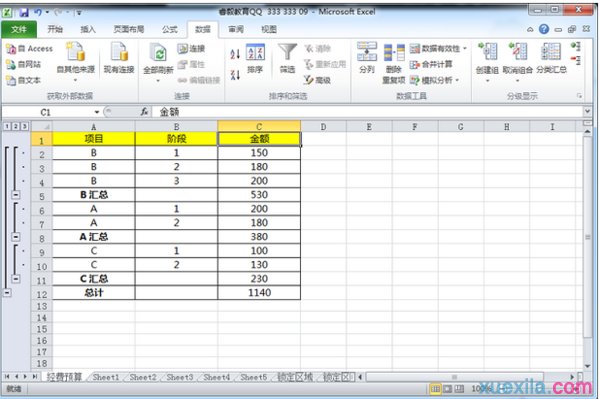Show outline level 1
Screen dimensions: 600x399
click(x=7, y=126)
